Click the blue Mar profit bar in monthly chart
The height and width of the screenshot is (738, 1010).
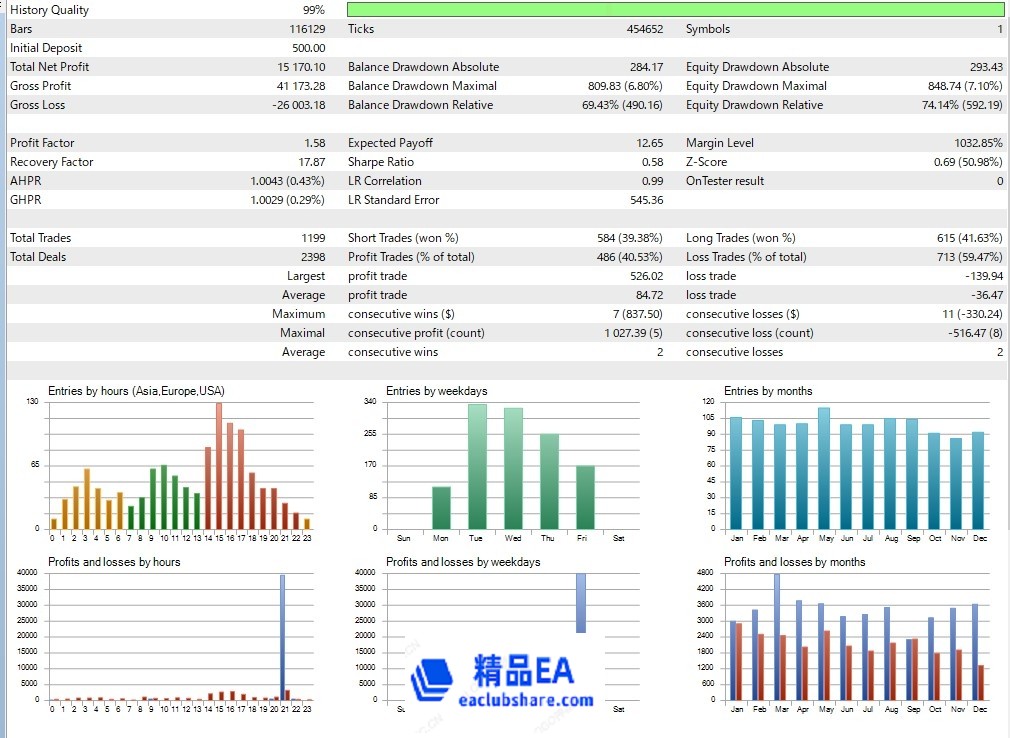tap(777, 637)
